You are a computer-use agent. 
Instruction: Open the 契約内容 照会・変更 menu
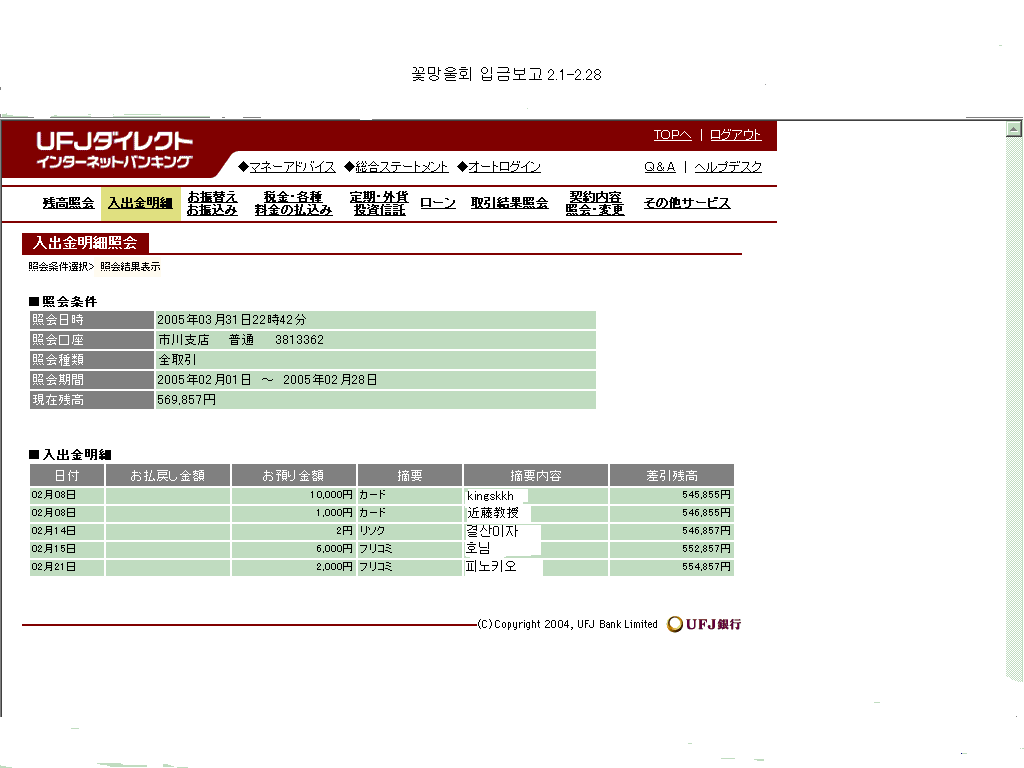[x=595, y=203]
